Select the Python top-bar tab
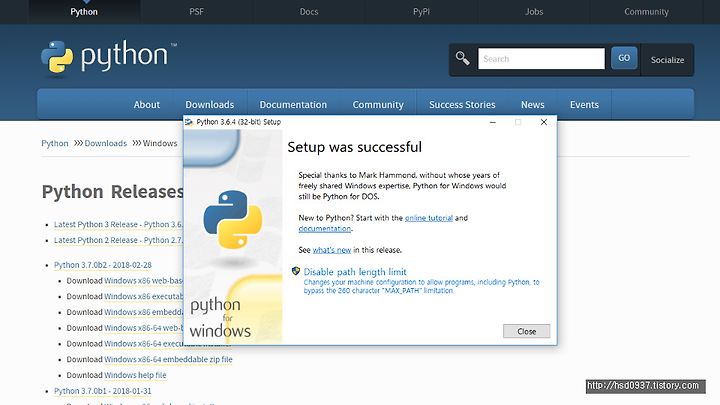Viewport: 720px width, 405px height. 84,11
